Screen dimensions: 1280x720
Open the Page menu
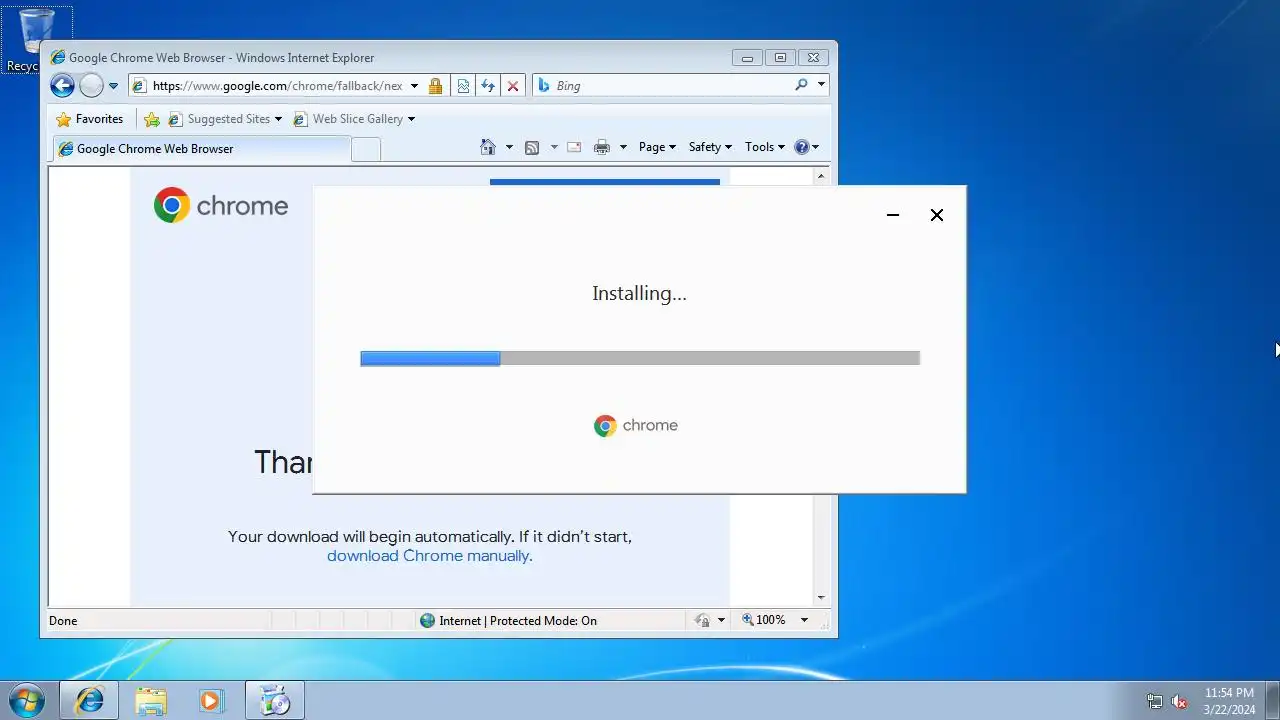(657, 147)
